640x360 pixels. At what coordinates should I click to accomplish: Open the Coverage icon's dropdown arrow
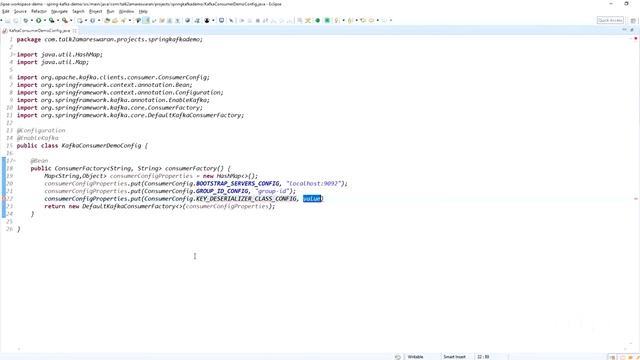[x=58, y=20]
